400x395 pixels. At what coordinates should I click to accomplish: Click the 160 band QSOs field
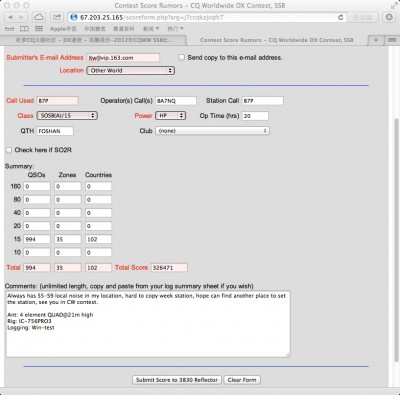point(37,186)
